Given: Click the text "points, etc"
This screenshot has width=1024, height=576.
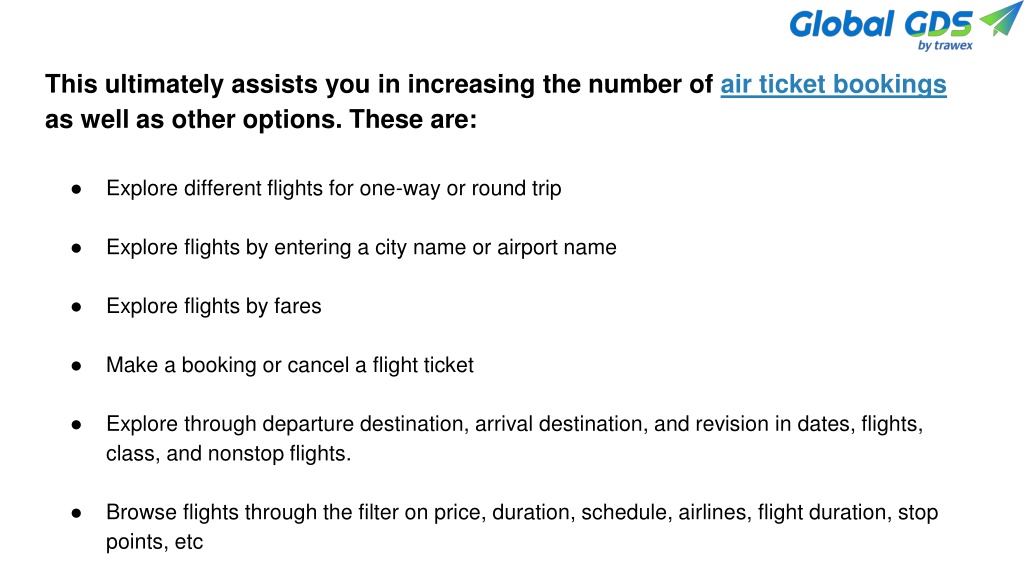Looking at the screenshot, I should pyautogui.click(x=154, y=542).
